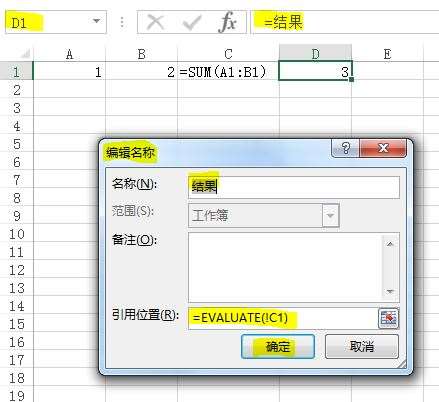Click the 名称(N) label
Image resolution: width=439 pixels, height=402 pixels.
coord(134,184)
